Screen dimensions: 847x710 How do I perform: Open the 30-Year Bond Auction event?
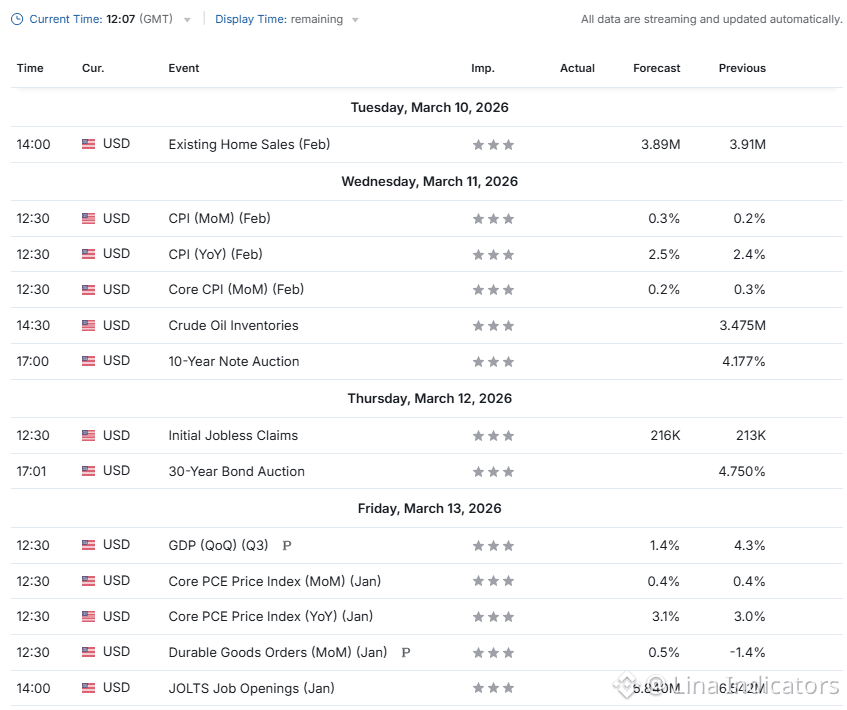237,471
